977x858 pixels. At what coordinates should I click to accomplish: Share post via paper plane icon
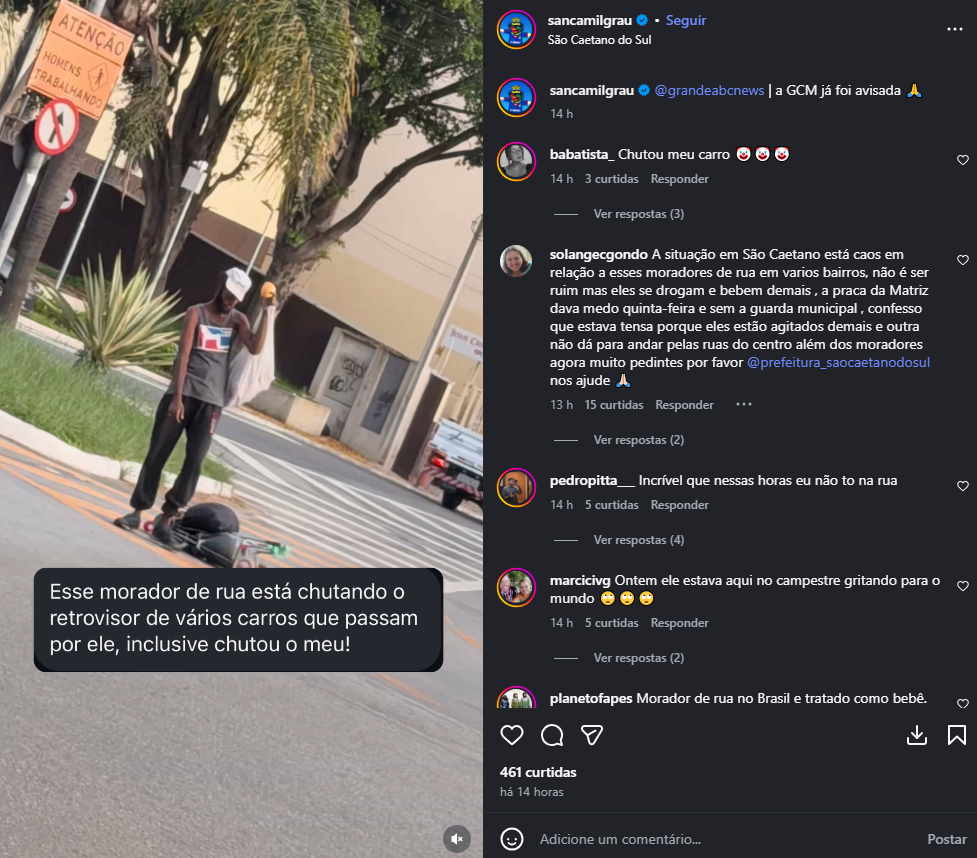pos(592,735)
